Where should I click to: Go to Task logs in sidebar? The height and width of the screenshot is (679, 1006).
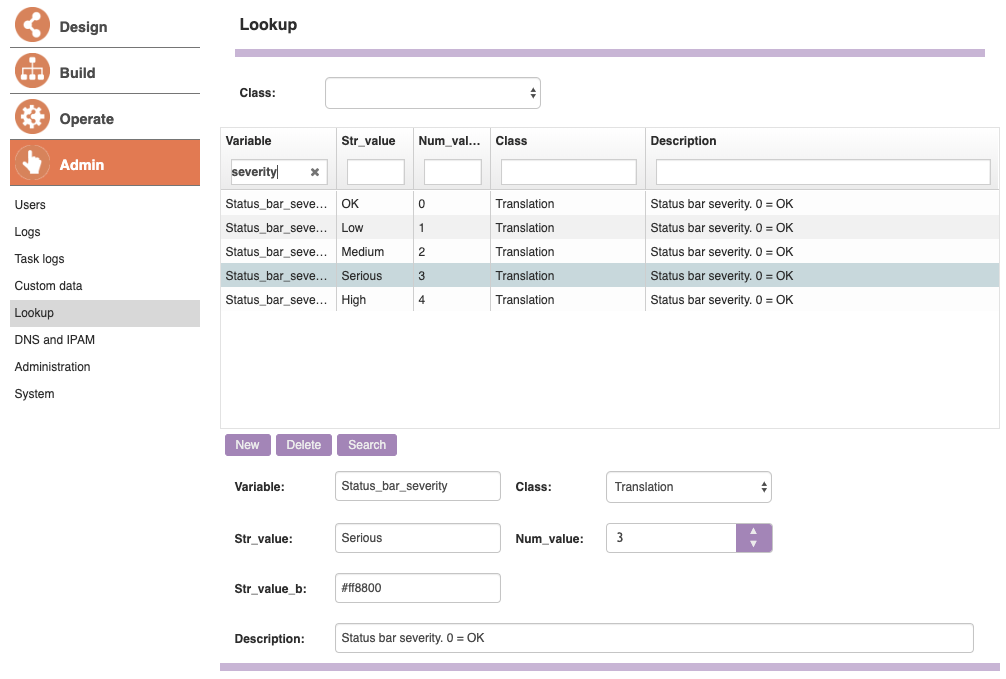[39, 259]
